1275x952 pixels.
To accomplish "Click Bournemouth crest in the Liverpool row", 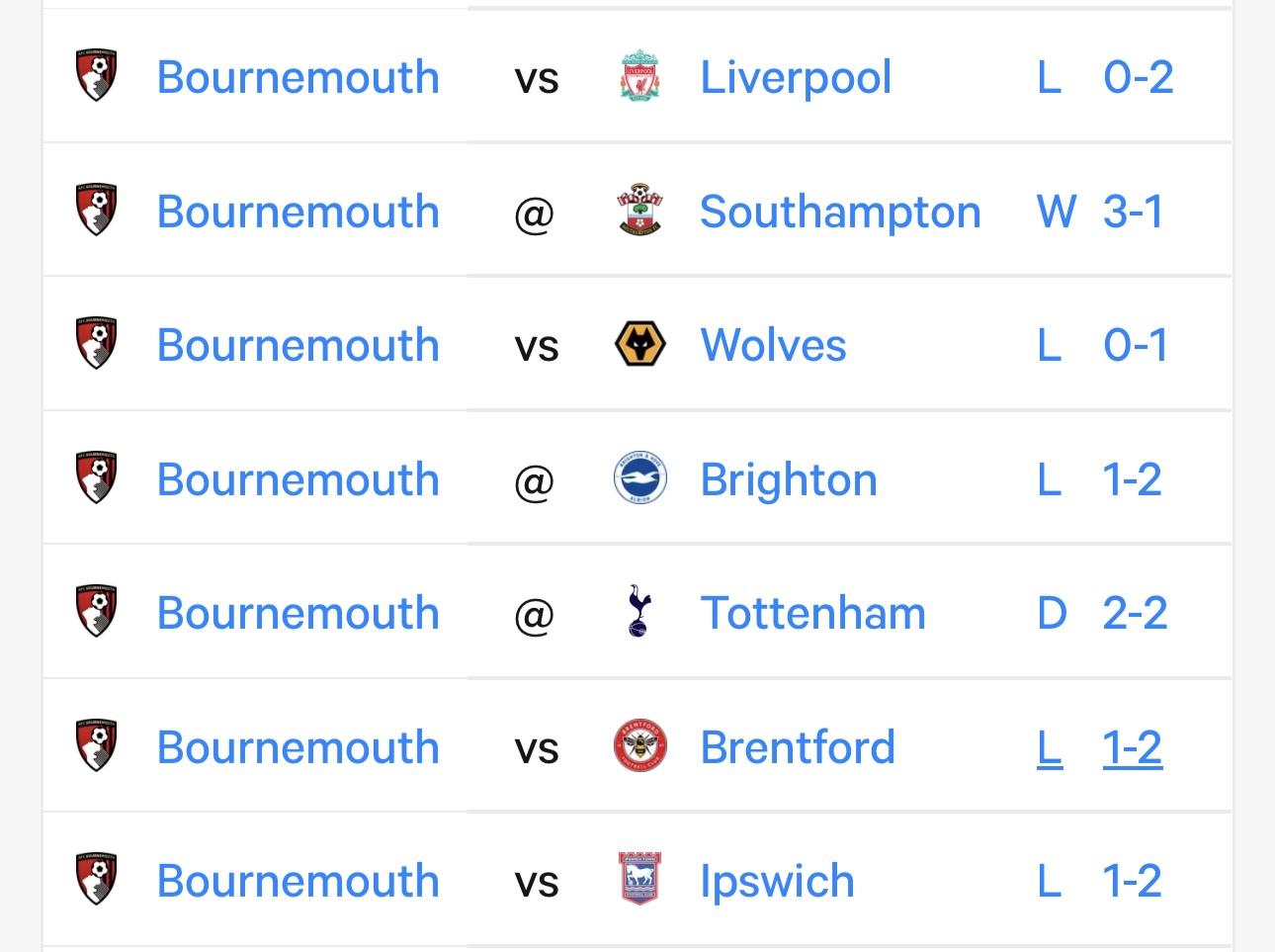I will pos(97,76).
